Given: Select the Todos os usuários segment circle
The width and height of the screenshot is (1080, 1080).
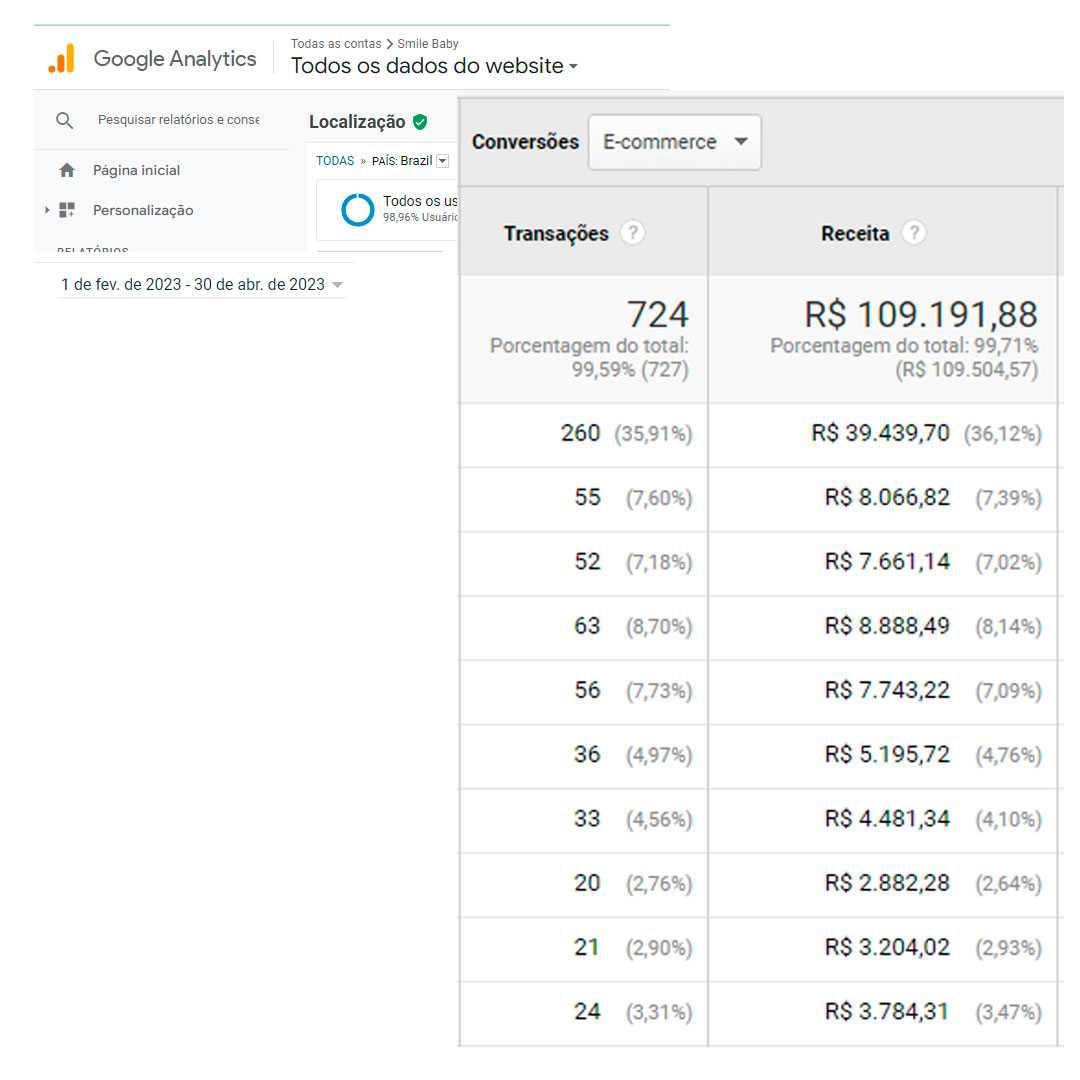Looking at the screenshot, I should (357, 210).
